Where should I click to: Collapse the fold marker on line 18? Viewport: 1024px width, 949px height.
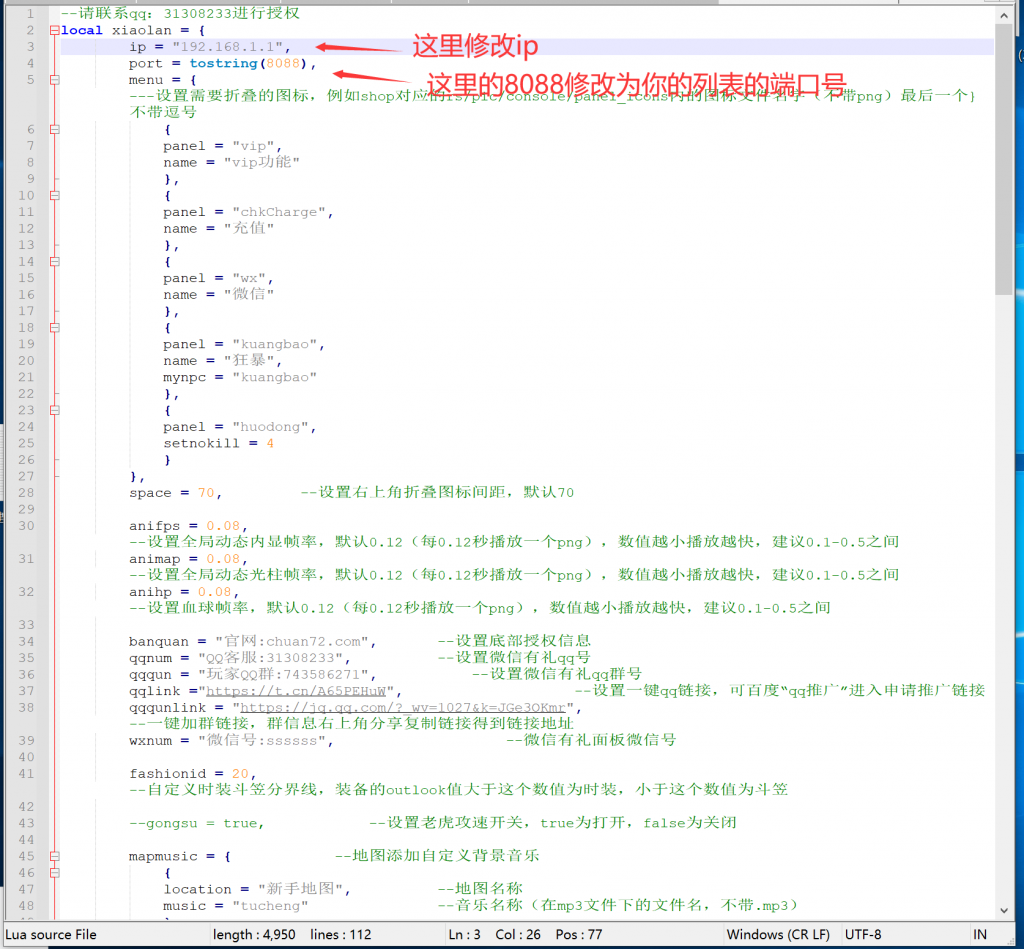tap(55, 327)
